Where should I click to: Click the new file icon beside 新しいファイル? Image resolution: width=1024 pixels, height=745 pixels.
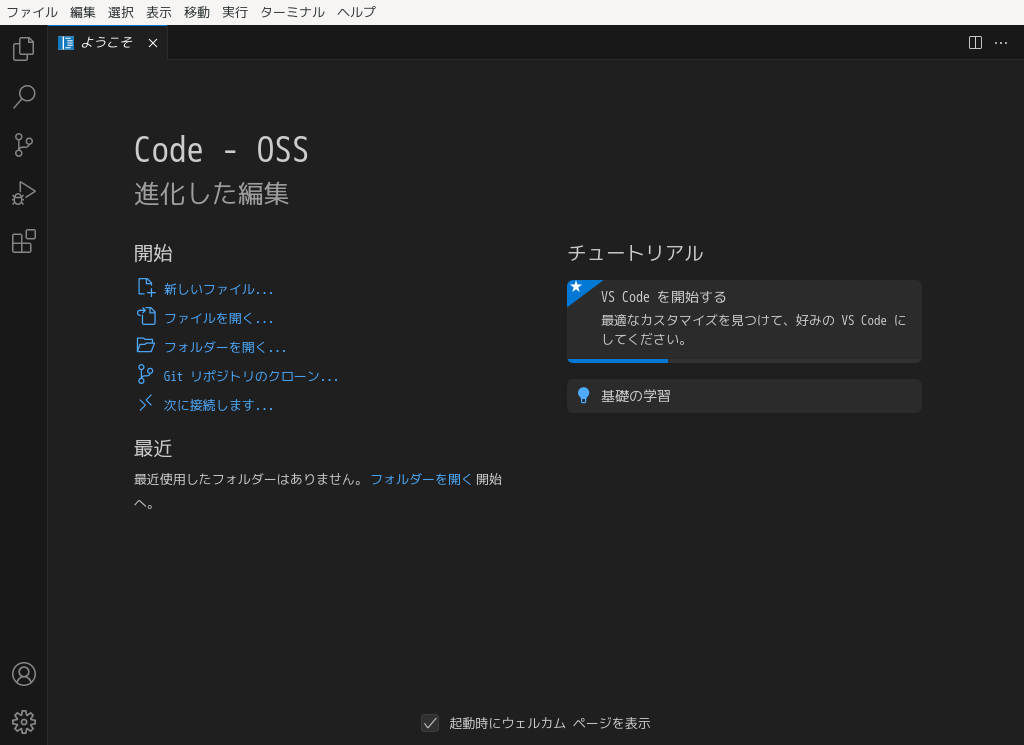[x=146, y=287]
